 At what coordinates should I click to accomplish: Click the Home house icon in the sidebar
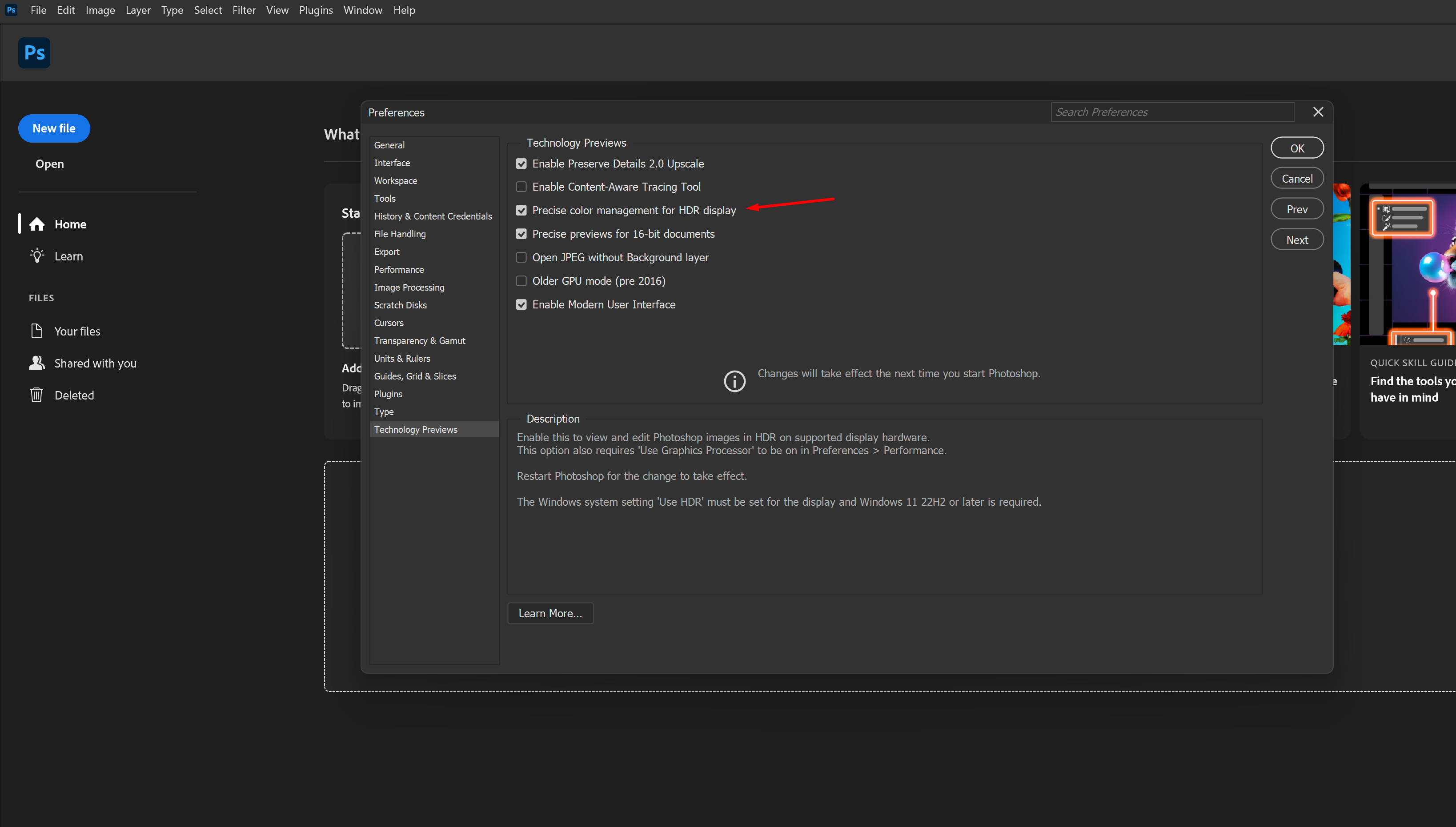(x=37, y=224)
